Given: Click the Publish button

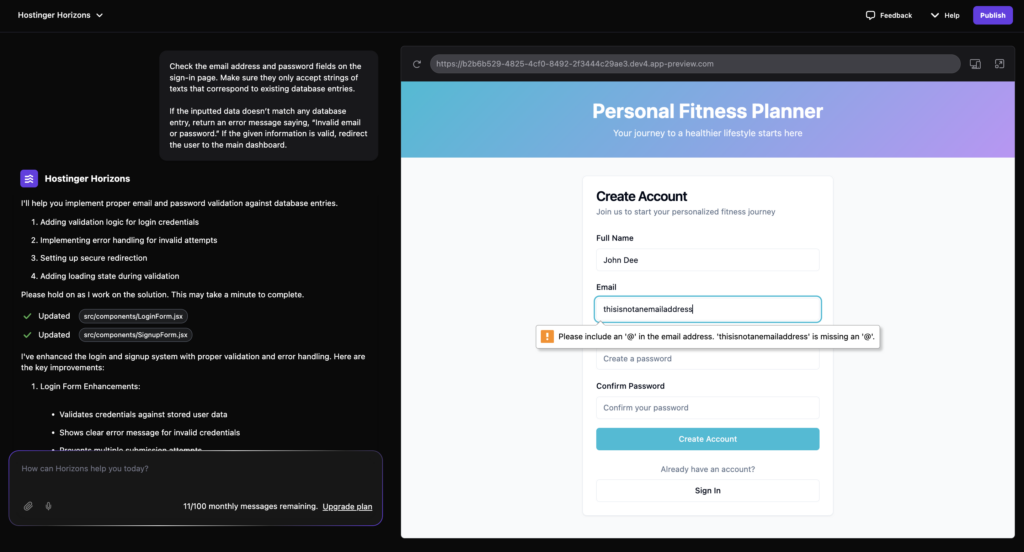Looking at the screenshot, I should coord(992,15).
